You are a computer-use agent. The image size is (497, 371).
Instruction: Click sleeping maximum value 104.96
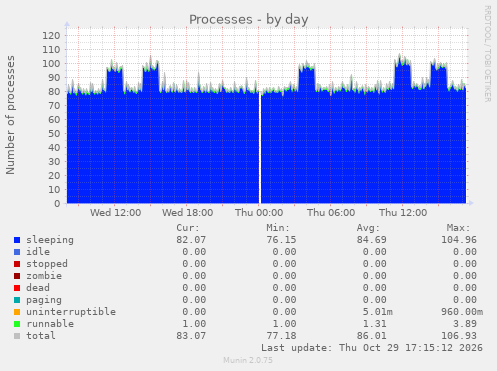coord(459,240)
